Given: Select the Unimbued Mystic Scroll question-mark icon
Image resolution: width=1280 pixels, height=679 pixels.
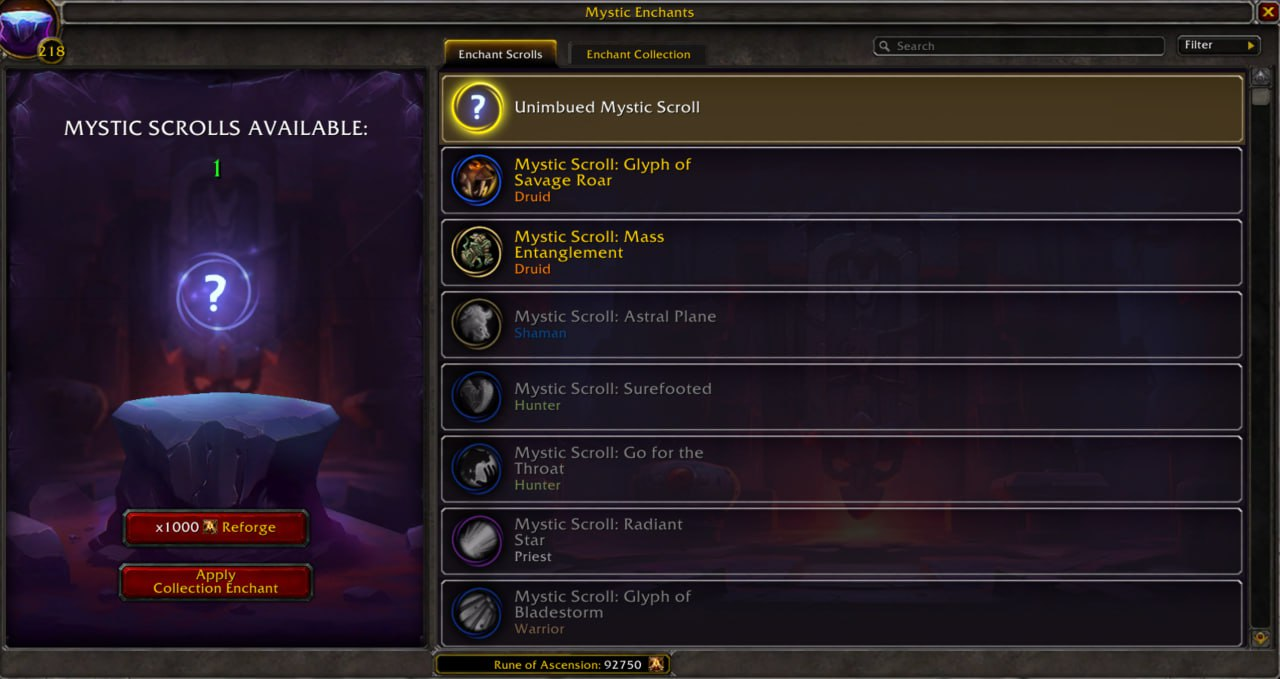Looking at the screenshot, I should pyautogui.click(x=477, y=107).
